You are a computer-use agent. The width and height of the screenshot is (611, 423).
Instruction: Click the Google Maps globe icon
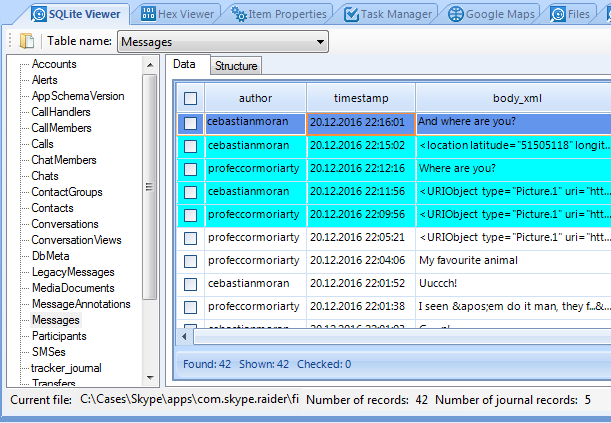click(456, 14)
